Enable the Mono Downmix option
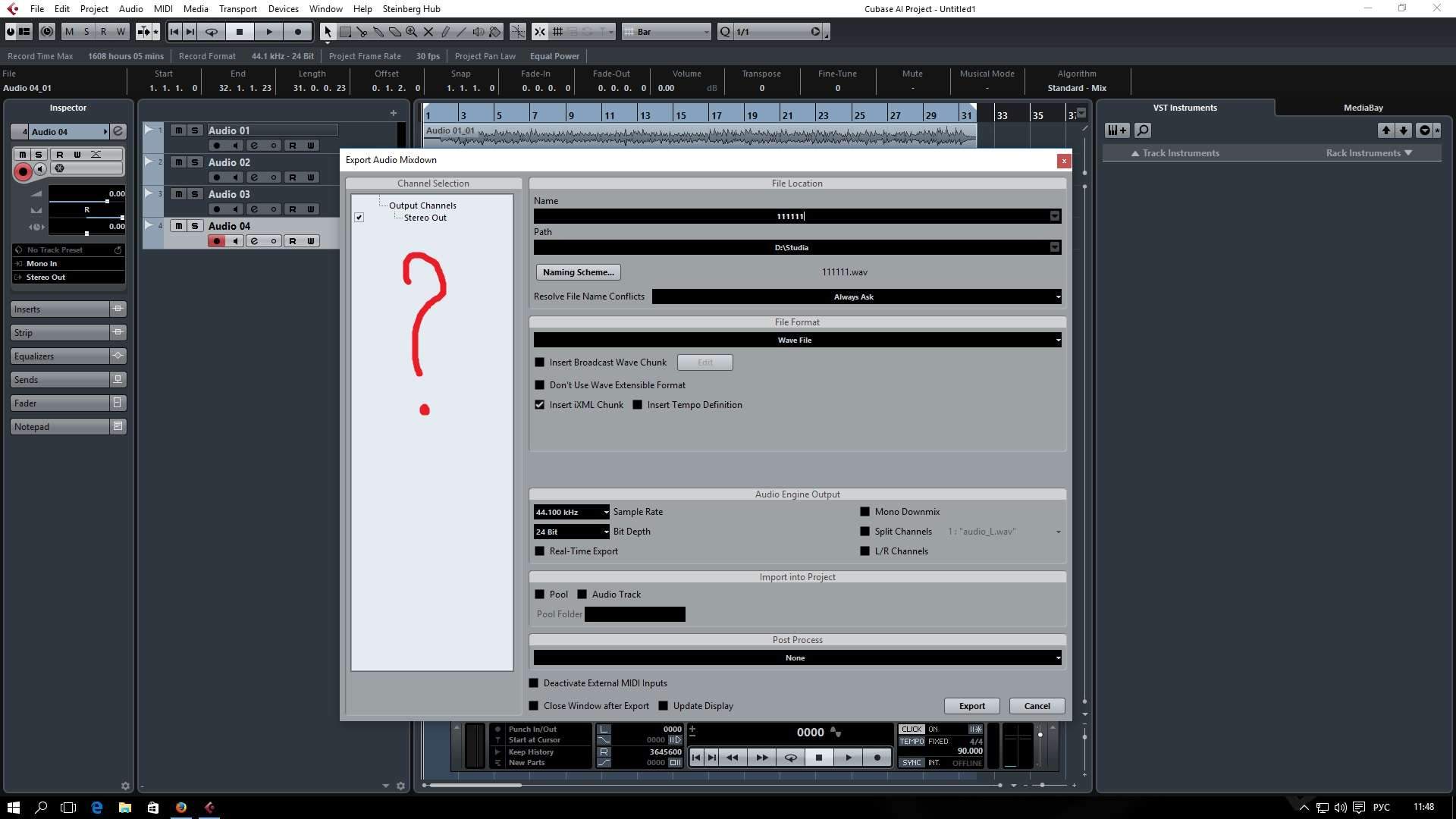 (864, 512)
